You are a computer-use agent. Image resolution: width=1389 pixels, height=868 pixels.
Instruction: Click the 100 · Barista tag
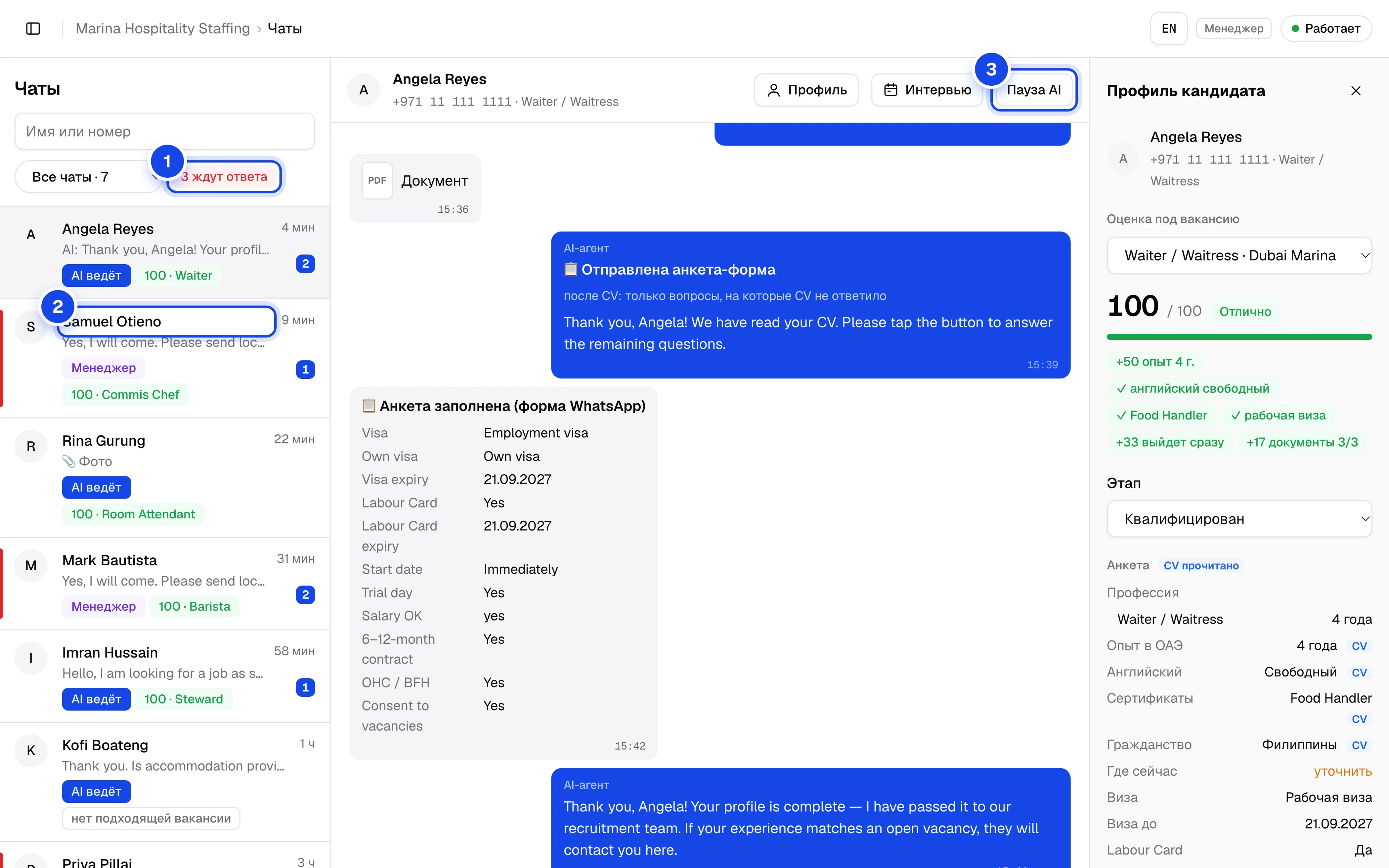click(194, 606)
